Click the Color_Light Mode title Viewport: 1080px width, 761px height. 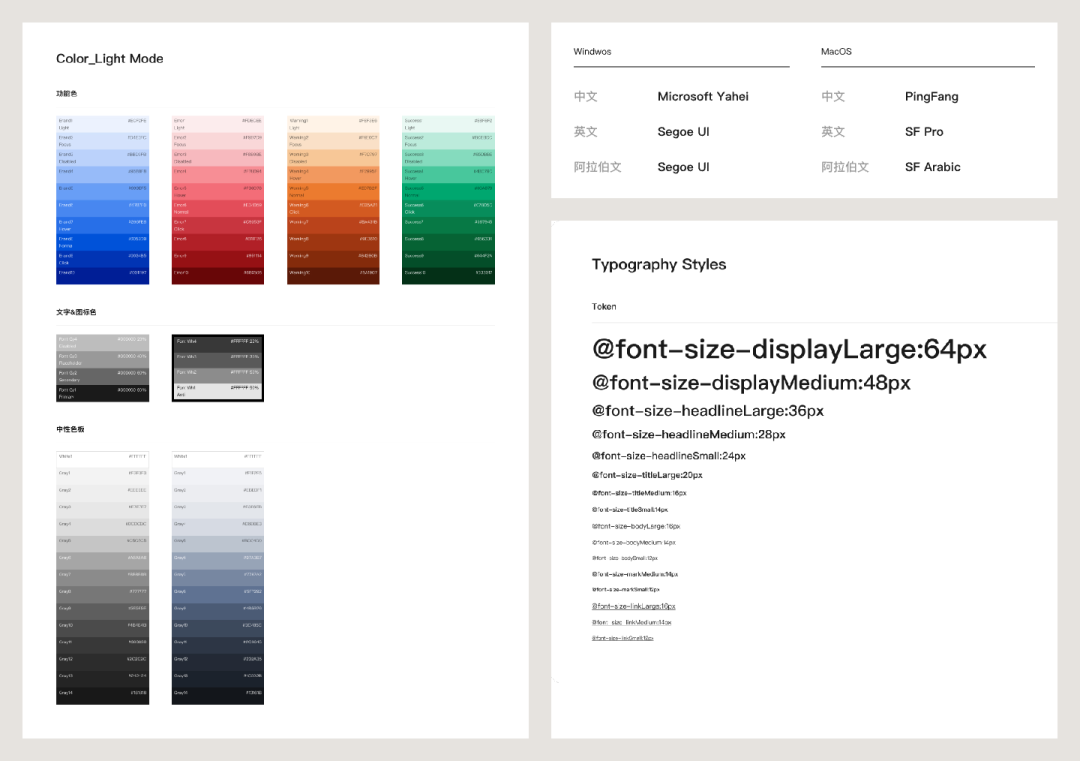click(x=110, y=59)
